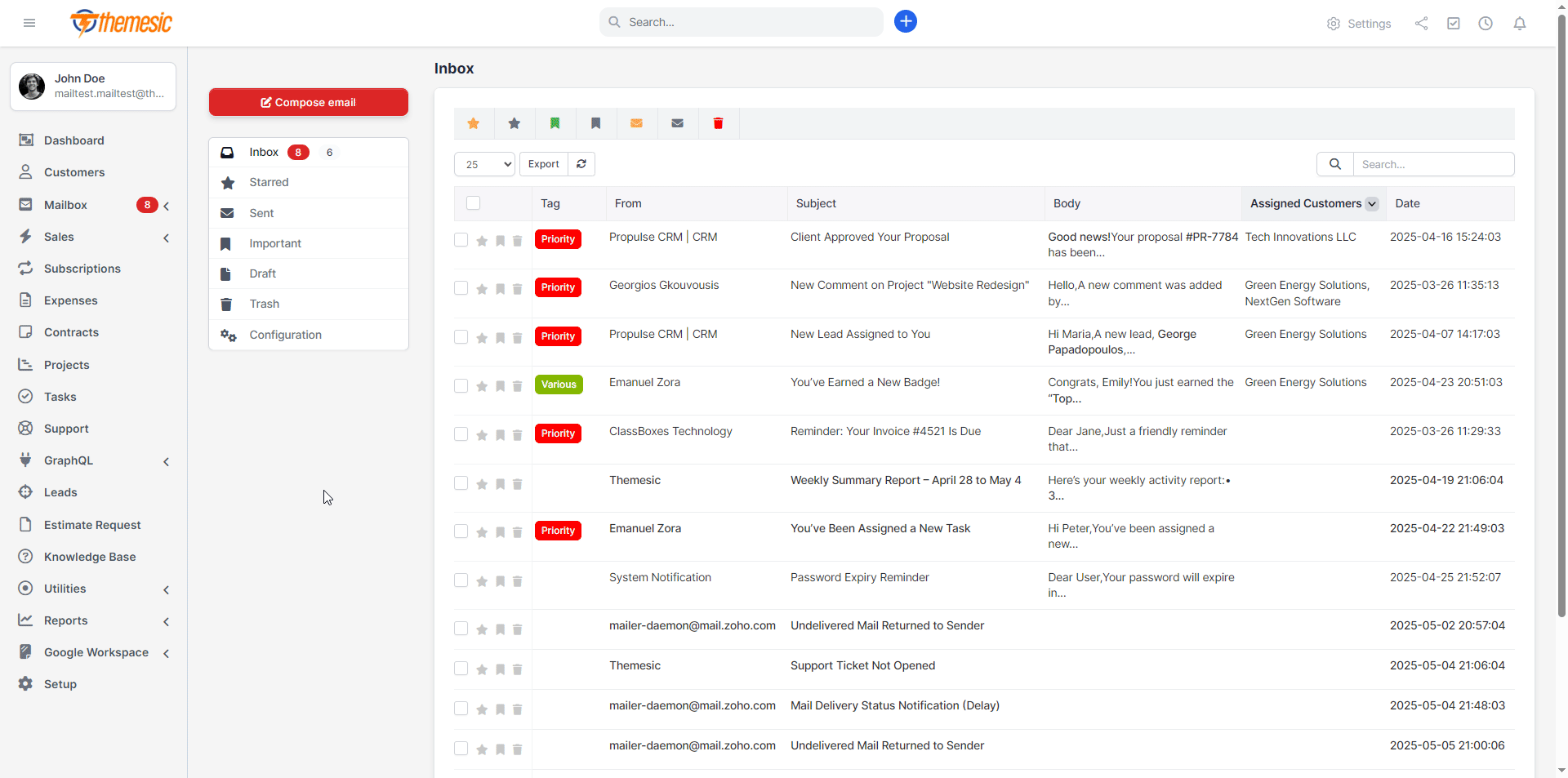Click the refresh icon next to Export
This screenshot has width=1568, height=778.
tap(581, 164)
